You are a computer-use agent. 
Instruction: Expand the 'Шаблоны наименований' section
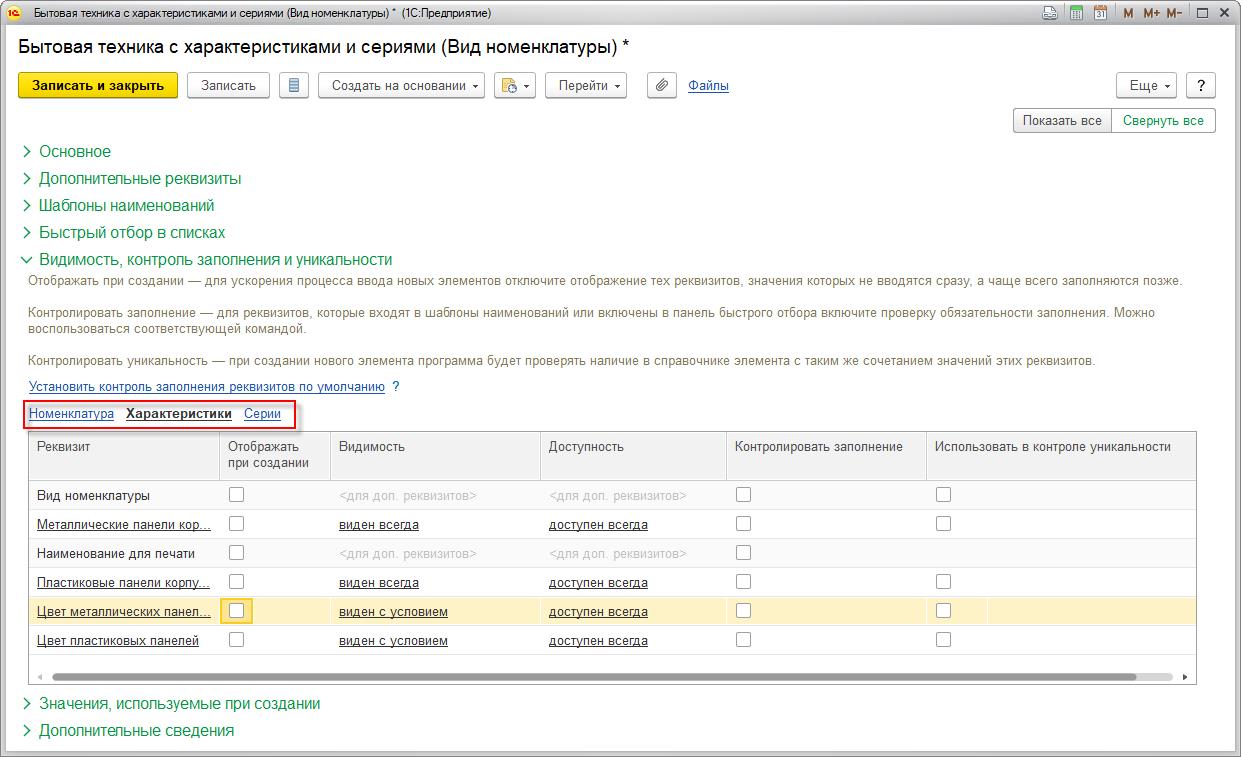coord(127,206)
